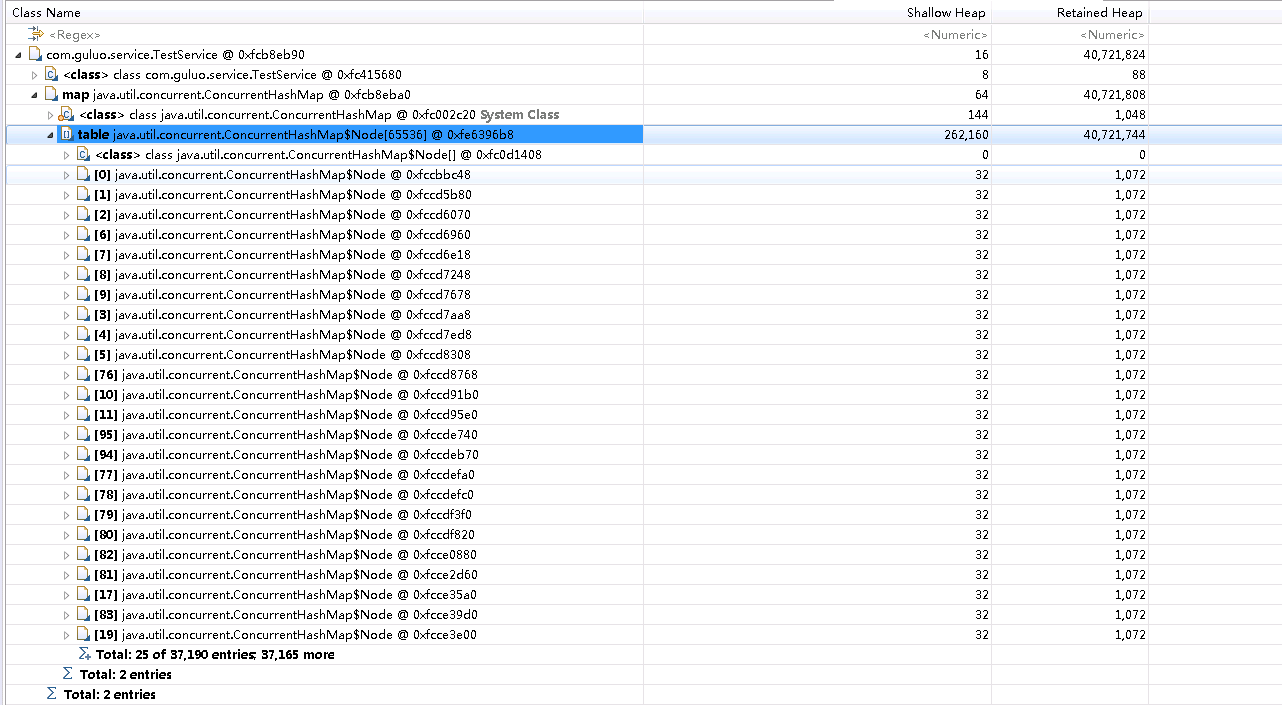Click class icon of TestService @ 0xfc415680

pos(52,75)
